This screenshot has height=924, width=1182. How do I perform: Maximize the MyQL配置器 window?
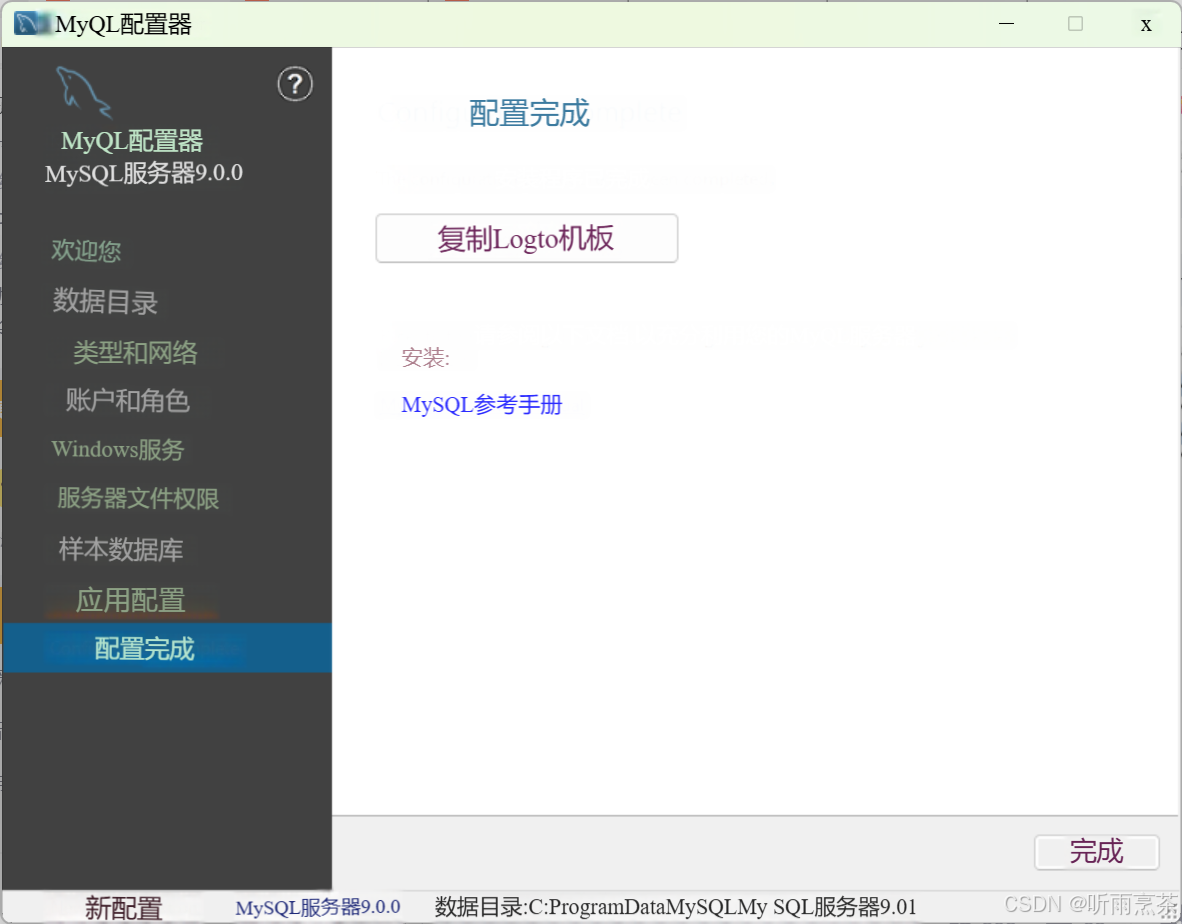(1076, 24)
